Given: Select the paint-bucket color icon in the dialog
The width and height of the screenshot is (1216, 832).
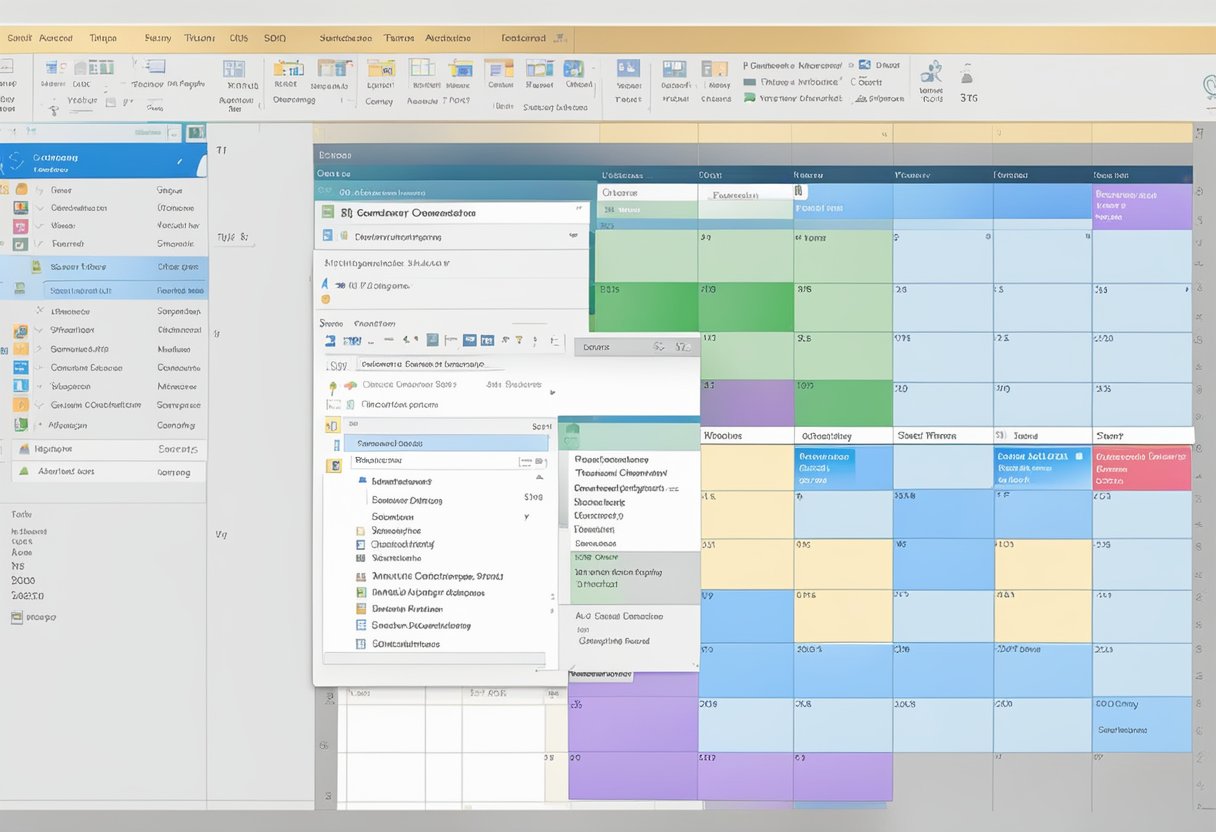Looking at the screenshot, I should click(349, 384).
